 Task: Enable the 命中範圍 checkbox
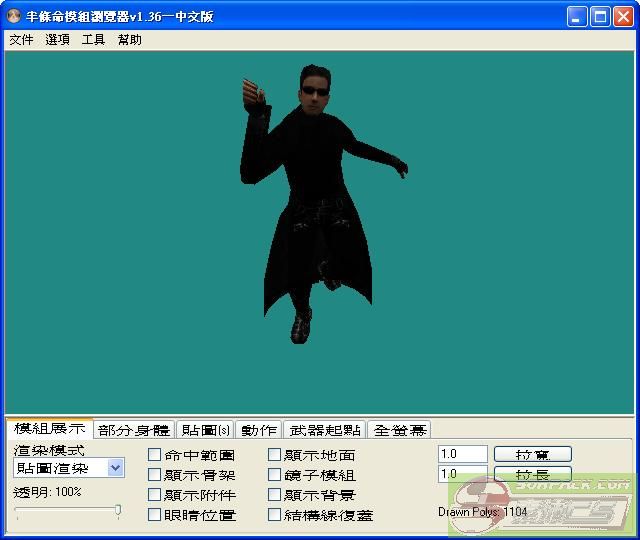pos(155,455)
